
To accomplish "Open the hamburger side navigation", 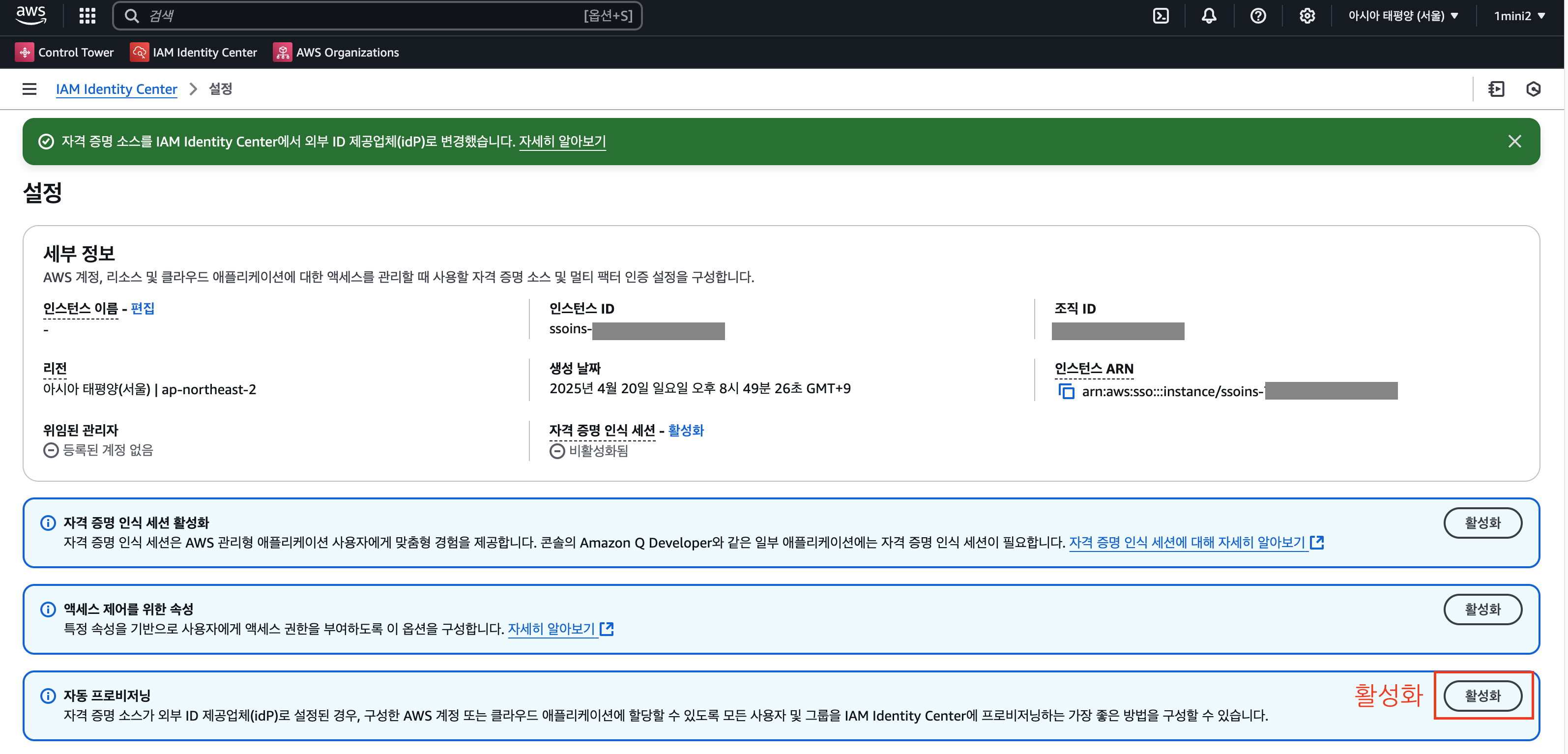I will [x=29, y=89].
